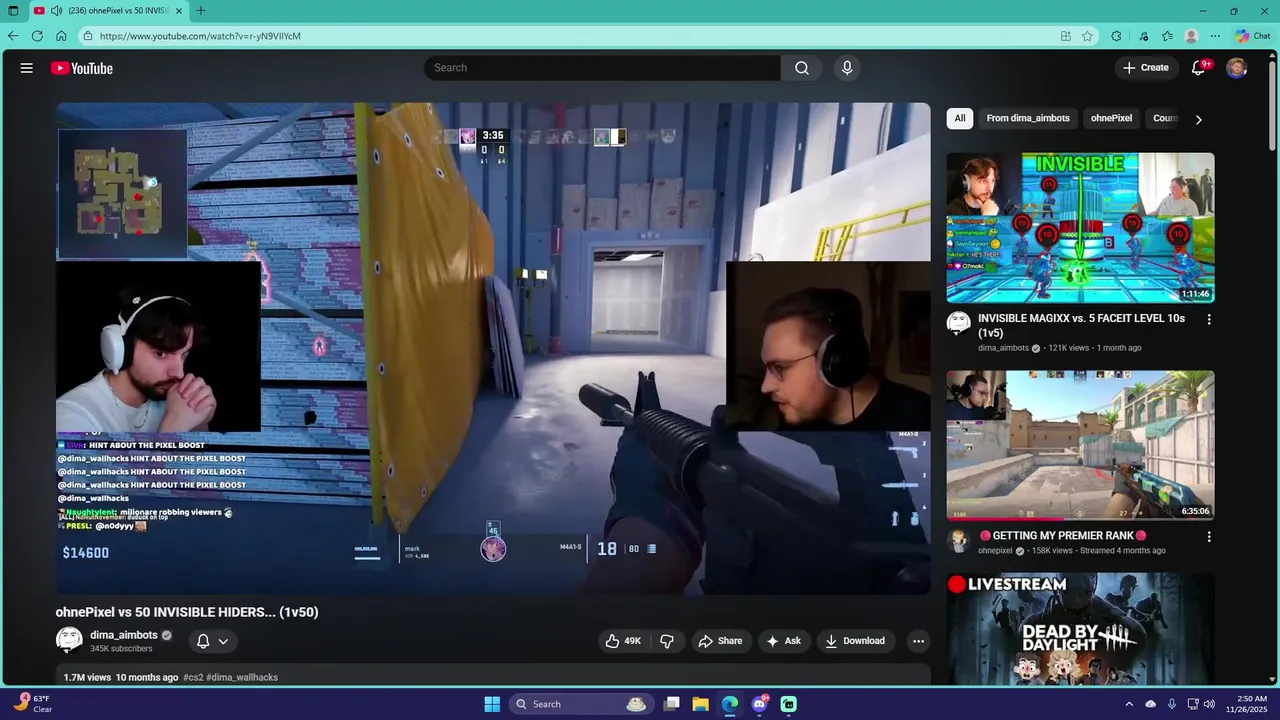This screenshot has height=720, width=1280.
Task: Mute the tab with the speaker icon
Action: (56, 11)
